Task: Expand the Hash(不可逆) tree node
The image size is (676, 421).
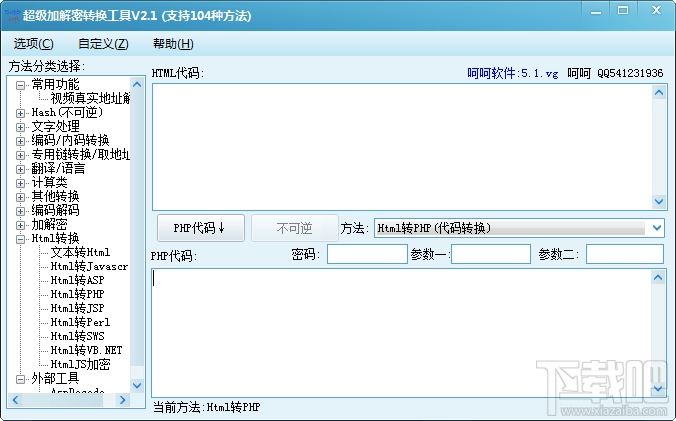Action: [20, 113]
